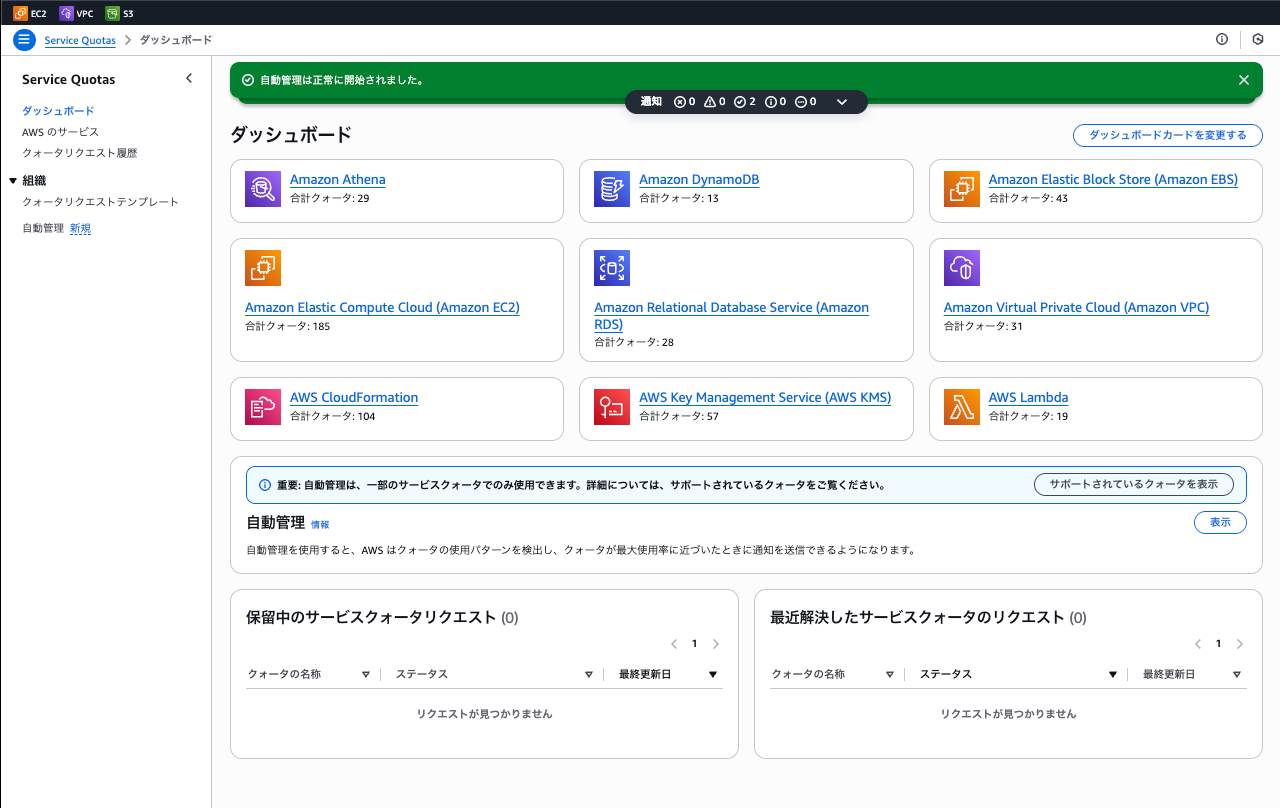Click the AWS KMS key icon

point(612,407)
